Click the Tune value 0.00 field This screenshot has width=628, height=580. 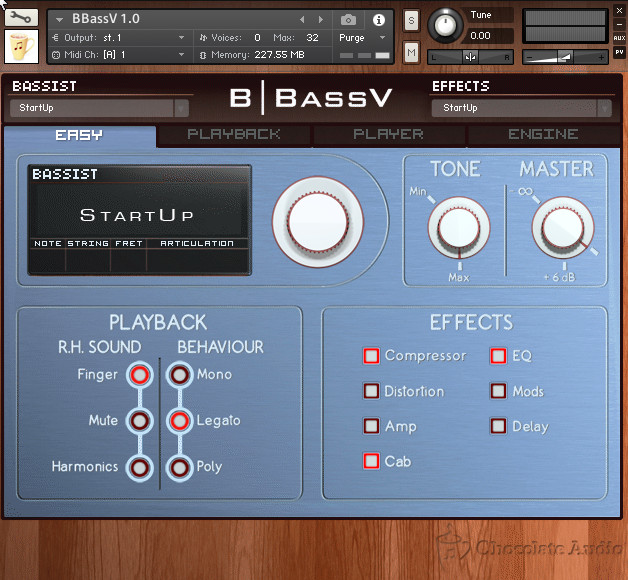(x=490, y=36)
